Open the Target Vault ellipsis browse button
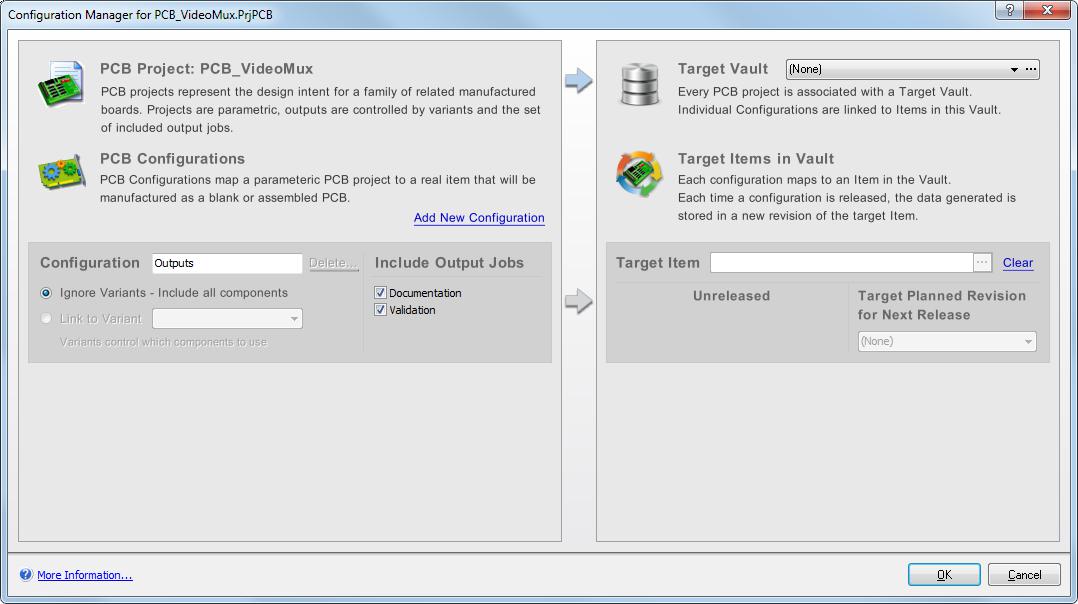Viewport: 1078px width, 604px height. click(1031, 69)
